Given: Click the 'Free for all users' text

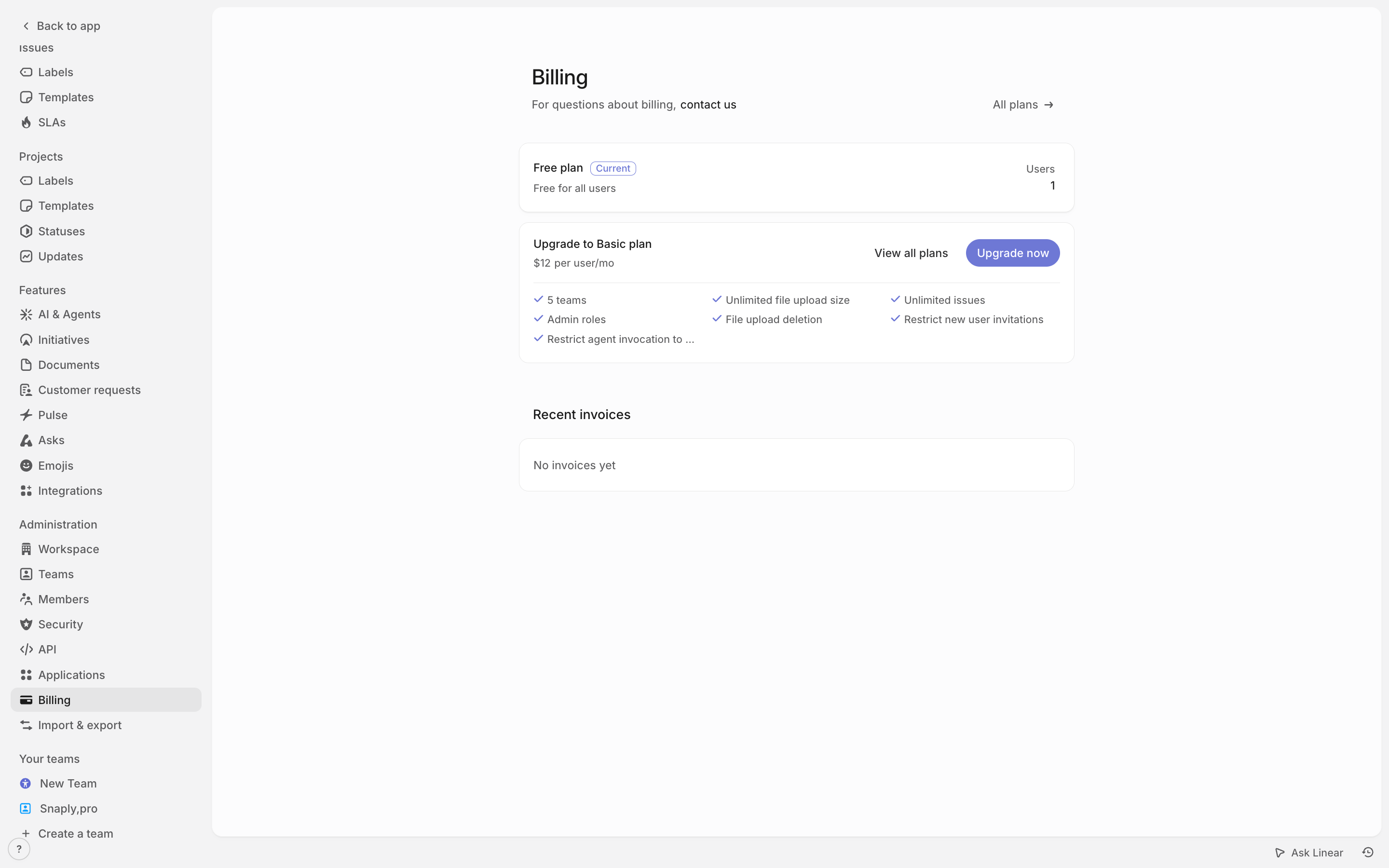Looking at the screenshot, I should [x=574, y=188].
